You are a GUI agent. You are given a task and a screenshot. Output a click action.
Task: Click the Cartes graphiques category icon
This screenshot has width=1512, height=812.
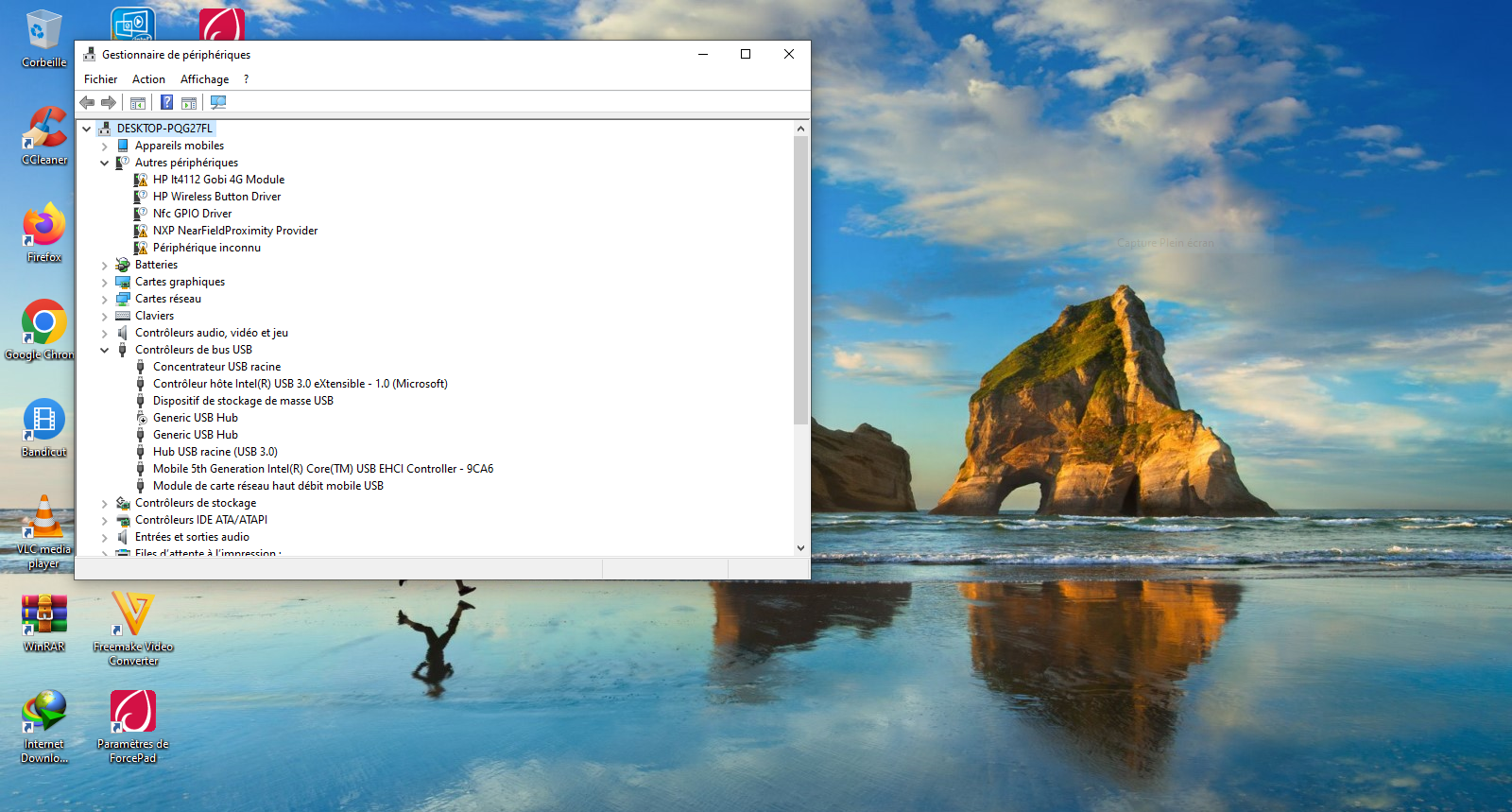tap(123, 282)
